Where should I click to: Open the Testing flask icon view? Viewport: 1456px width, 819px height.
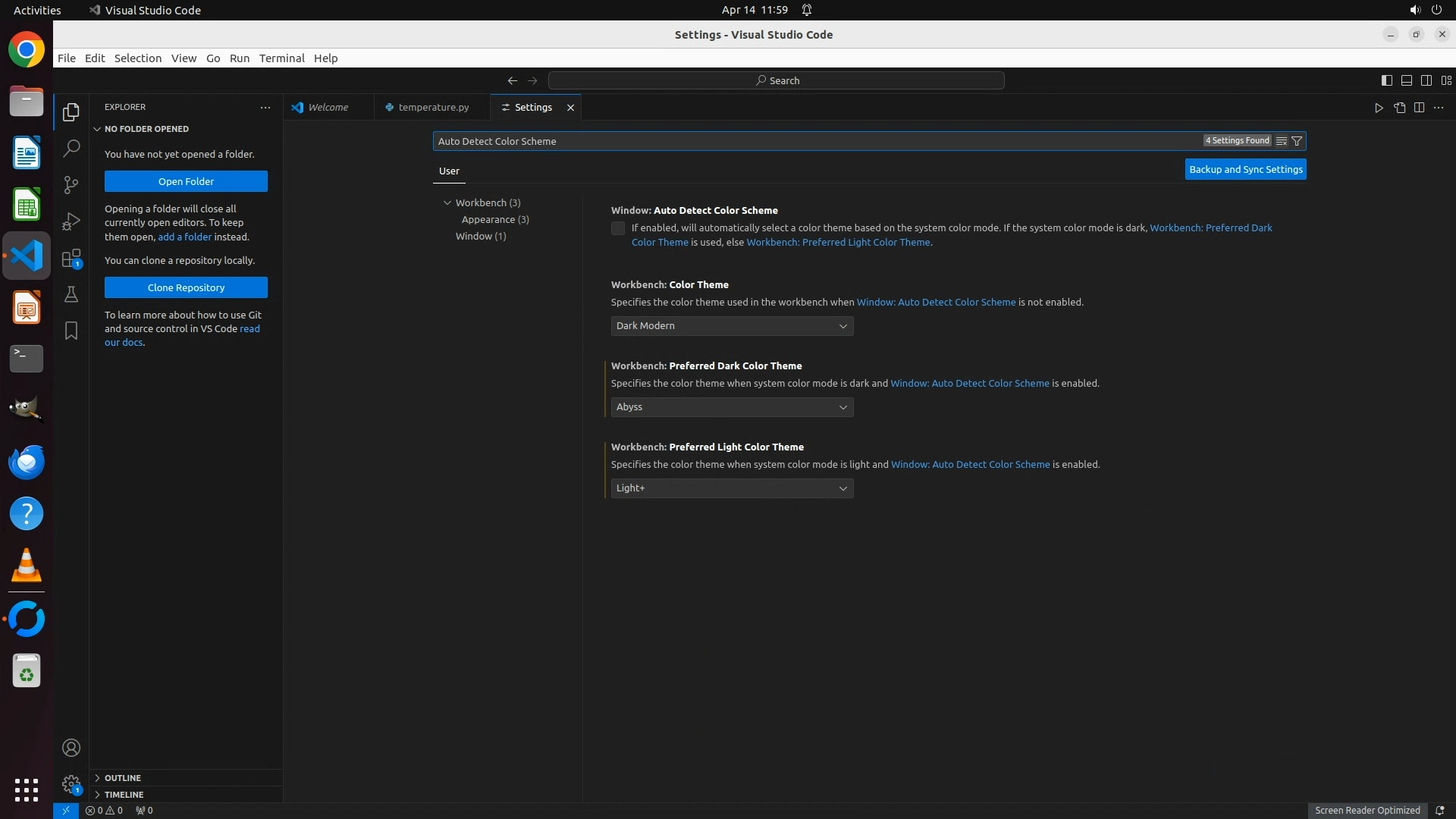coord(71,294)
